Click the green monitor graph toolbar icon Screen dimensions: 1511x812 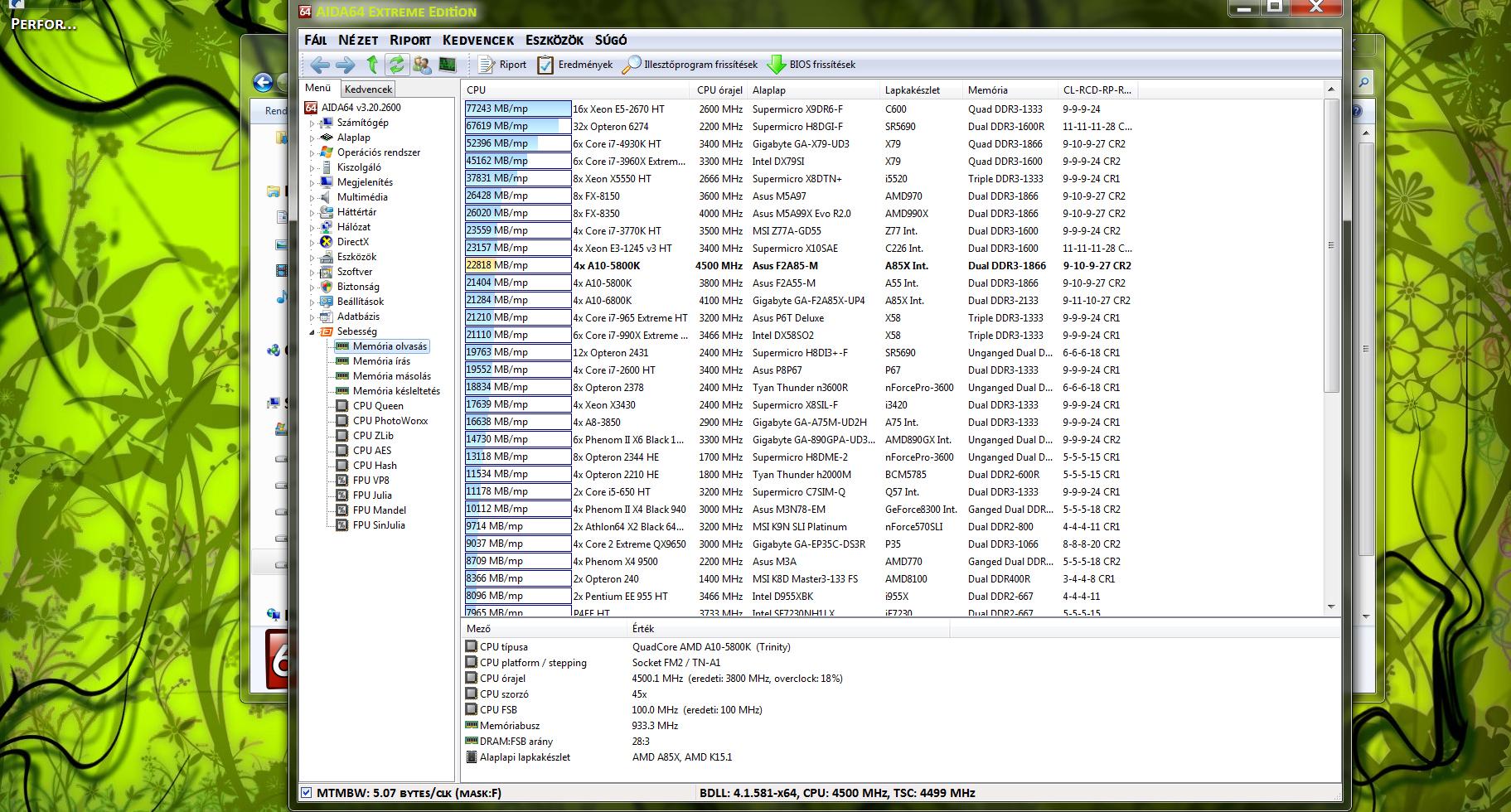pos(447,65)
